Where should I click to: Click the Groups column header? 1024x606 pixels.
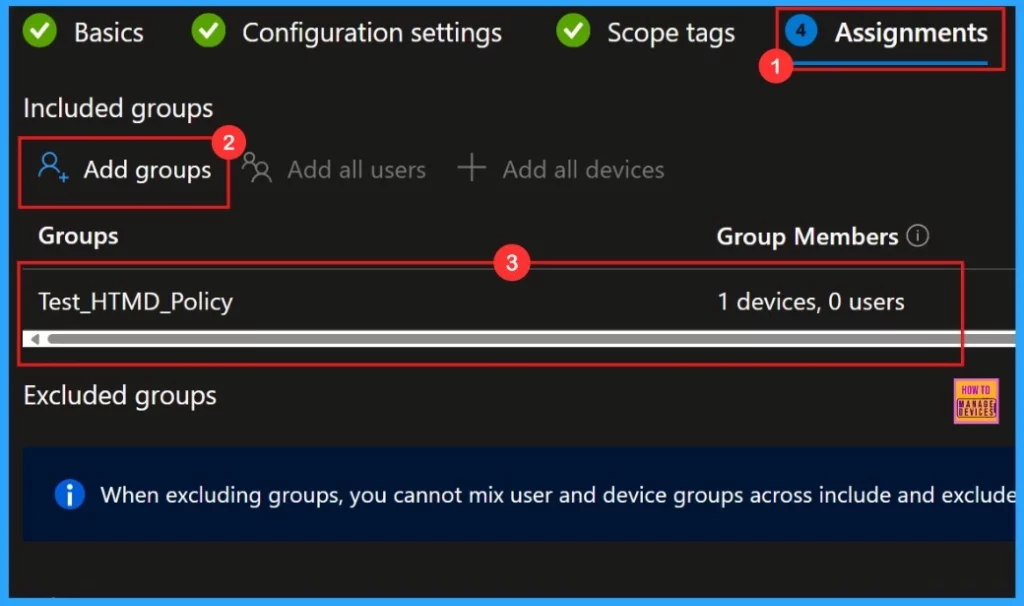tap(78, 236)
